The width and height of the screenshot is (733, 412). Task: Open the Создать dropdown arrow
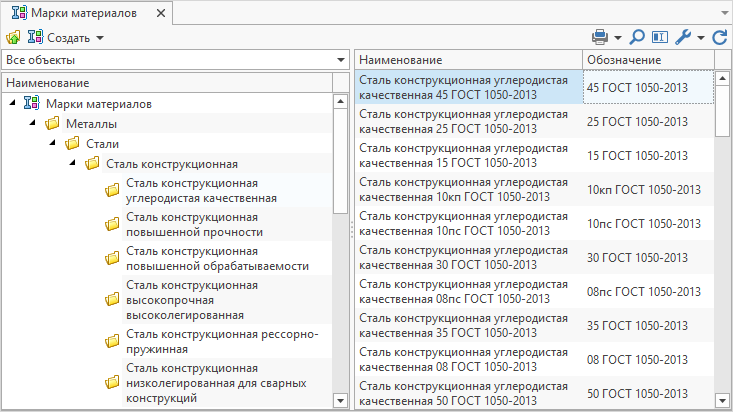pyautogui.click(x=100, y=38)
